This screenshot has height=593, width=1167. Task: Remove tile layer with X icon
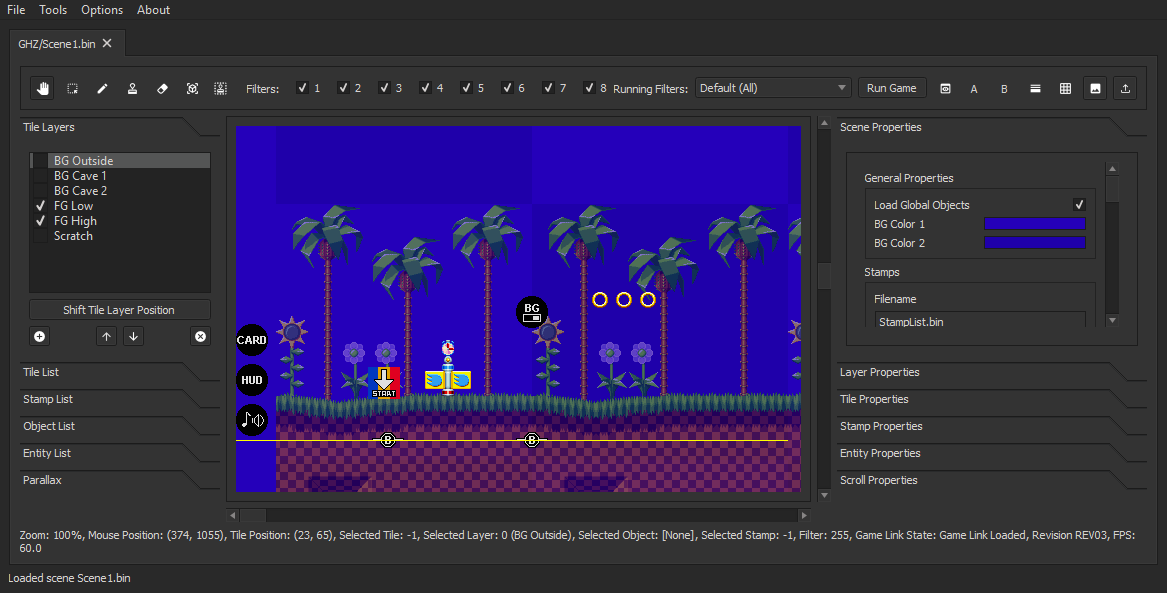pyautogui.click(x=200, y=336)
